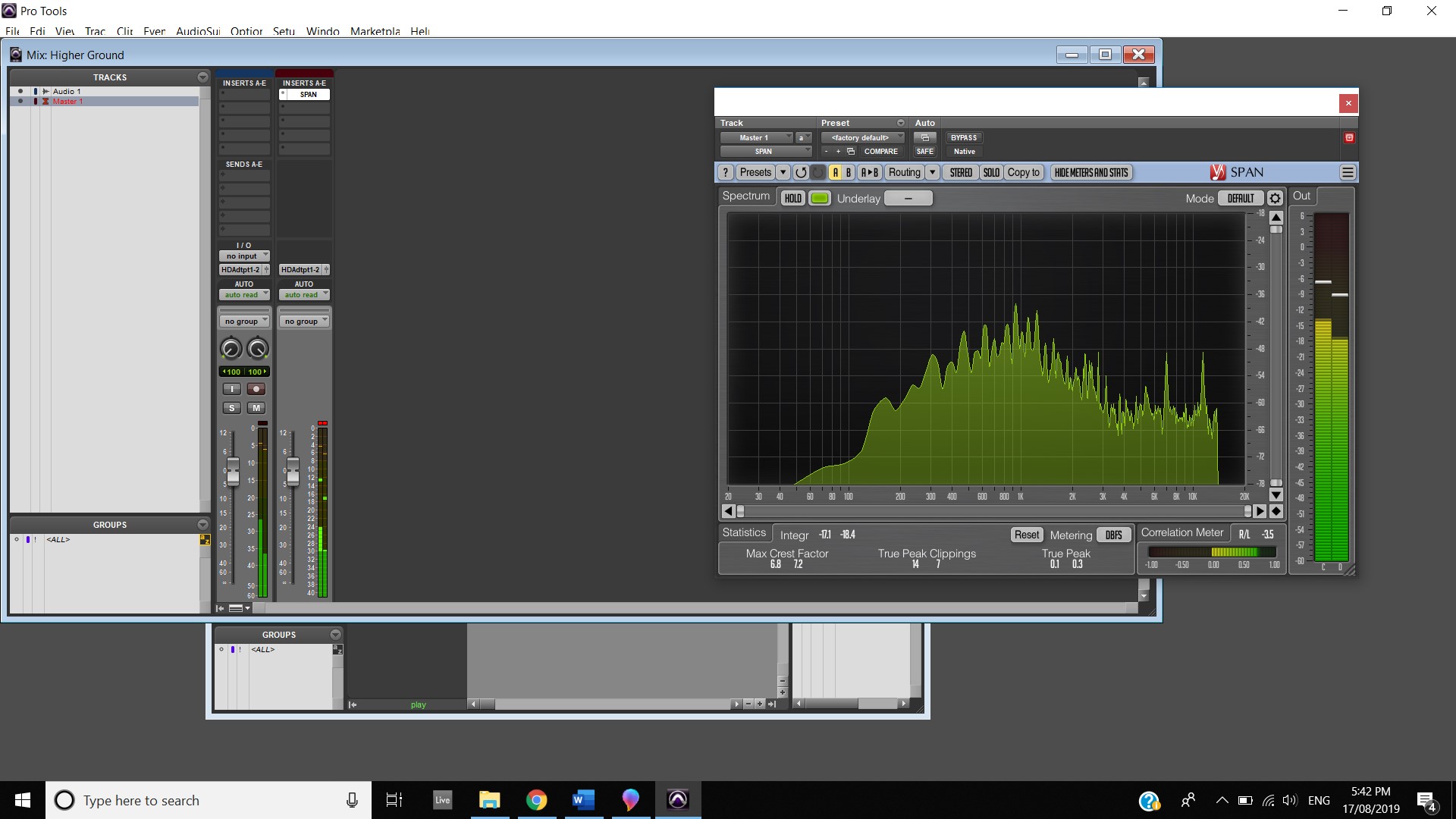This screenshot has height=819, width=1456.
Task: Click the SPAN reset undo arrow icon
Action: 801,172
